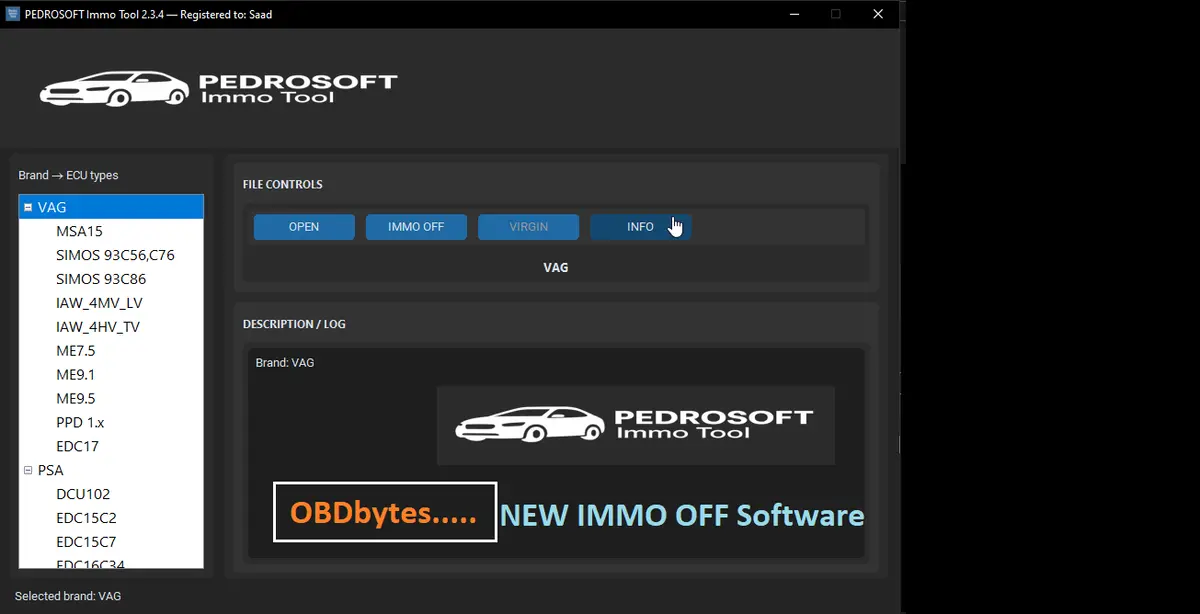
Task: Select EDC15C2 ECU type
Action: pos(86,518)
